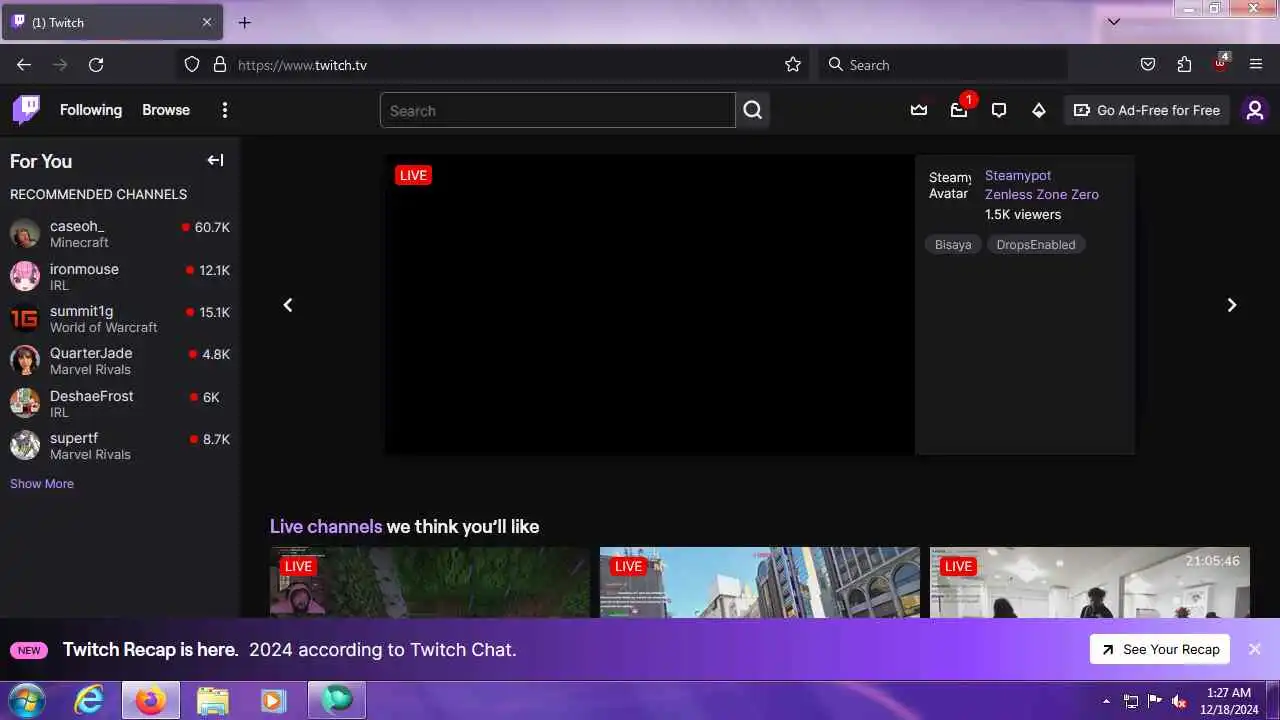The width and height of the screenshot is (1280, 720).
Task: Open Windows Start menu
Action: pos(27,701)
